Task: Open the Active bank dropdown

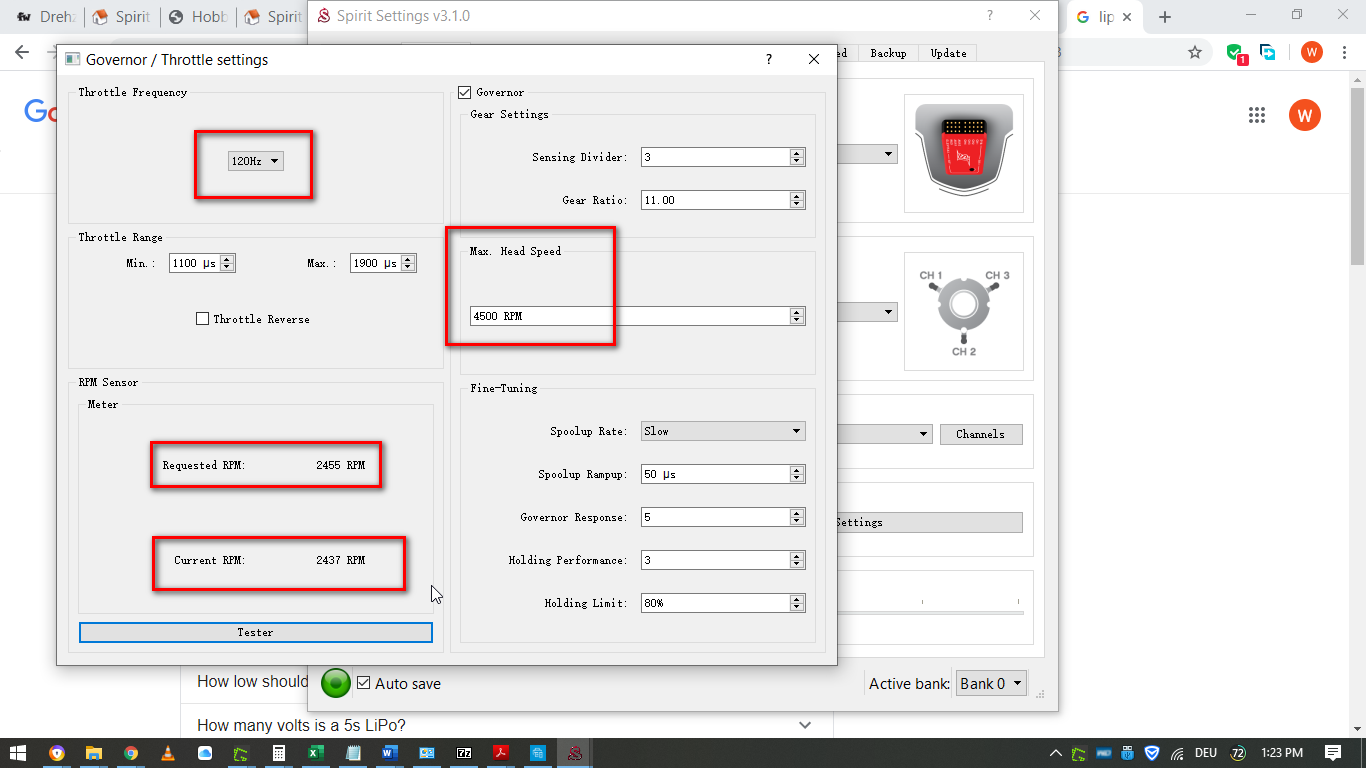Action: click(991, 684)
